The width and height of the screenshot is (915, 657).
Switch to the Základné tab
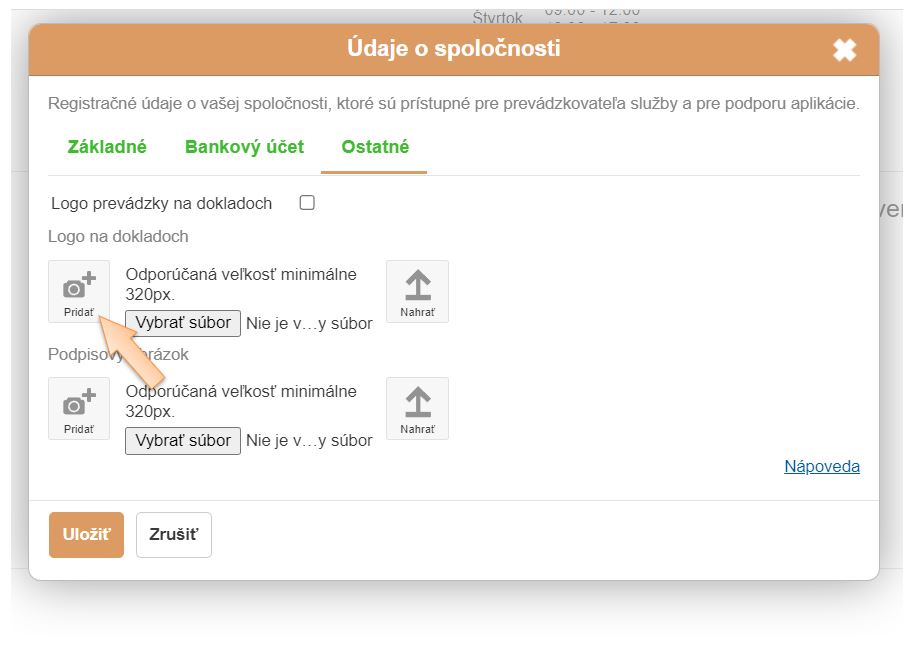point(107,147)
